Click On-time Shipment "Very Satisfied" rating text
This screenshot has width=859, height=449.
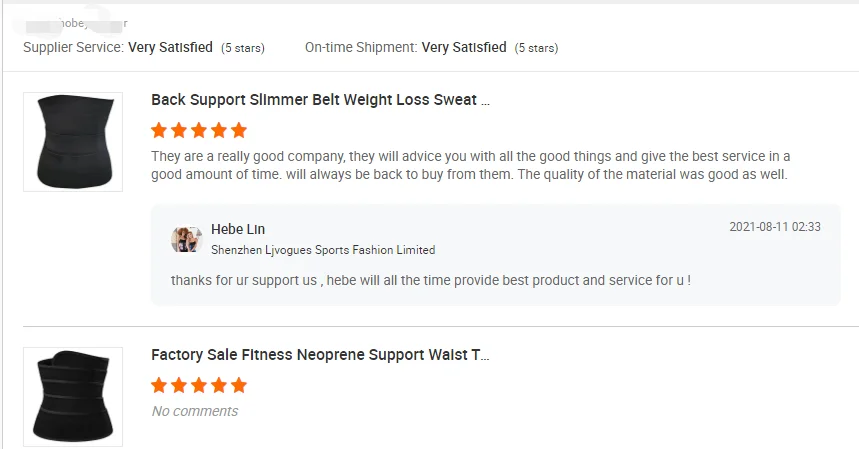464,47
